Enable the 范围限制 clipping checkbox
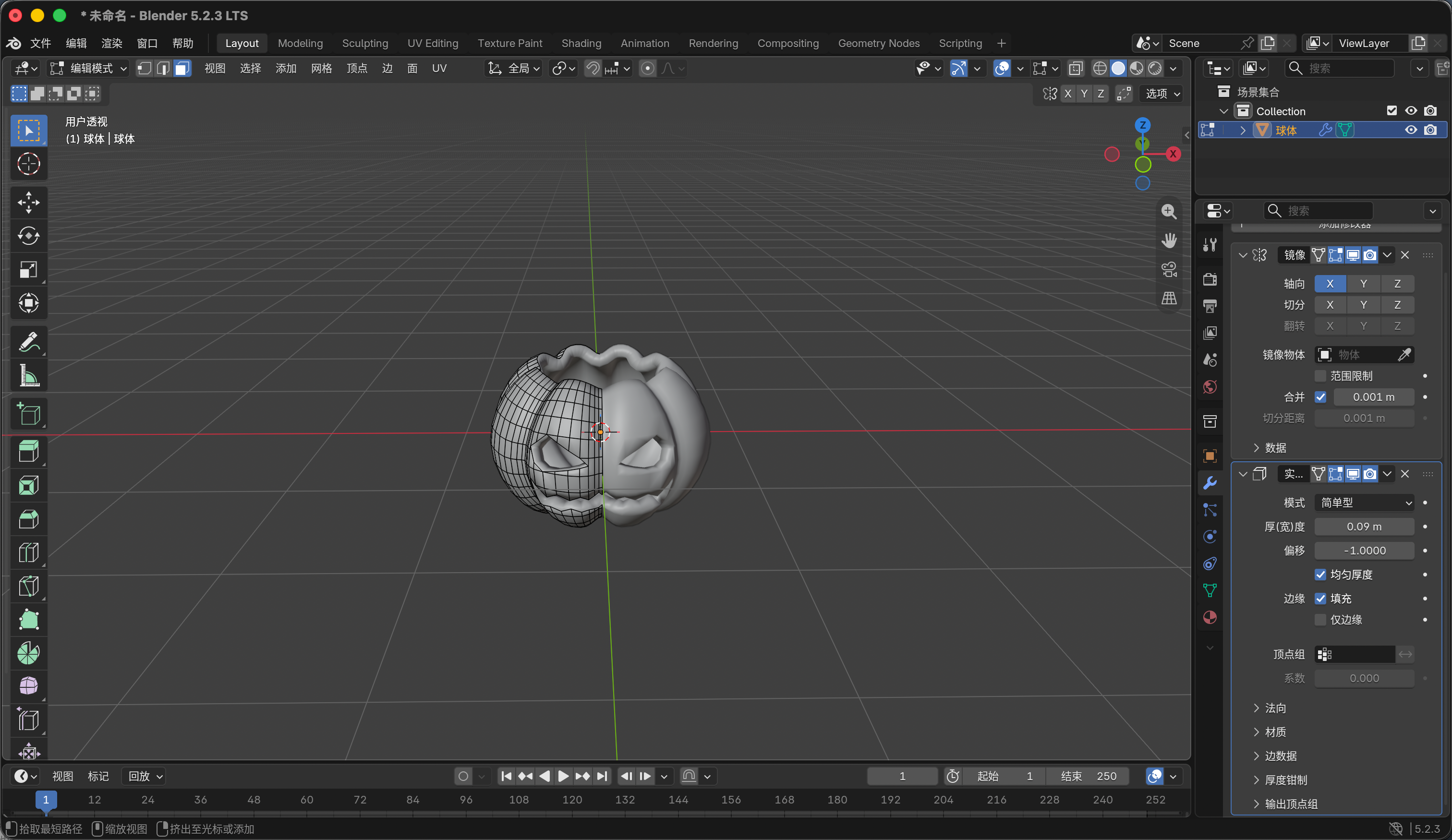The height and width of the screenshot is (840, 1452). click(x=1320, y=376)
